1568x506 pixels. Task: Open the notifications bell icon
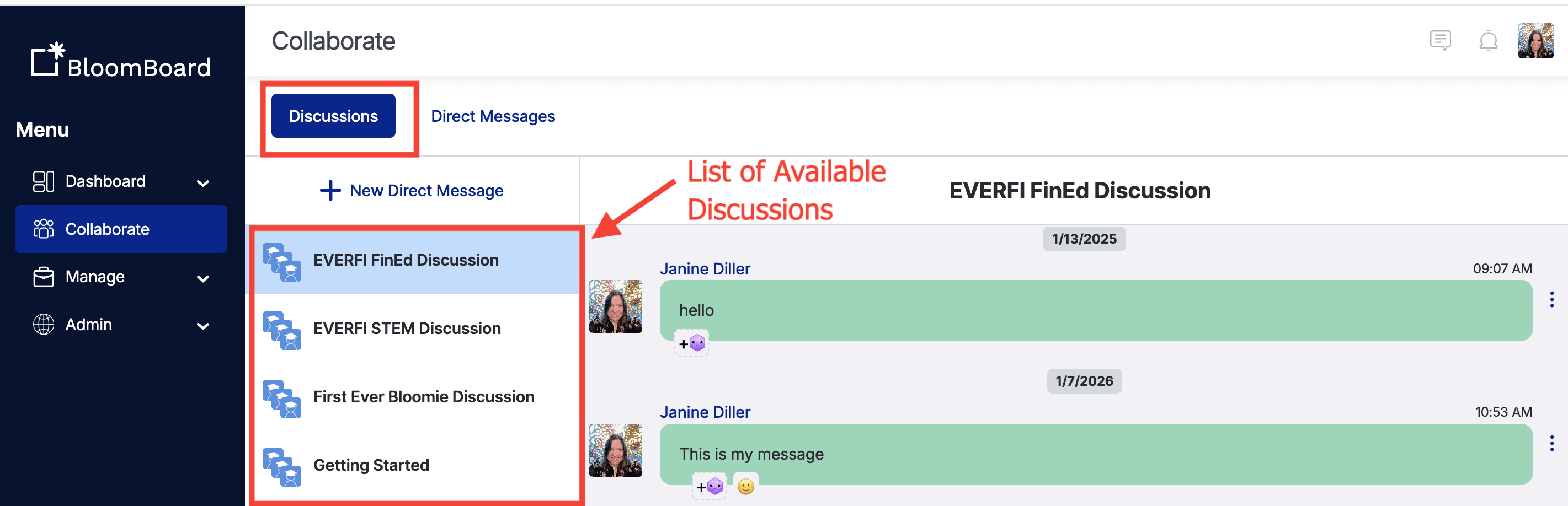(x=1488, y=41)
